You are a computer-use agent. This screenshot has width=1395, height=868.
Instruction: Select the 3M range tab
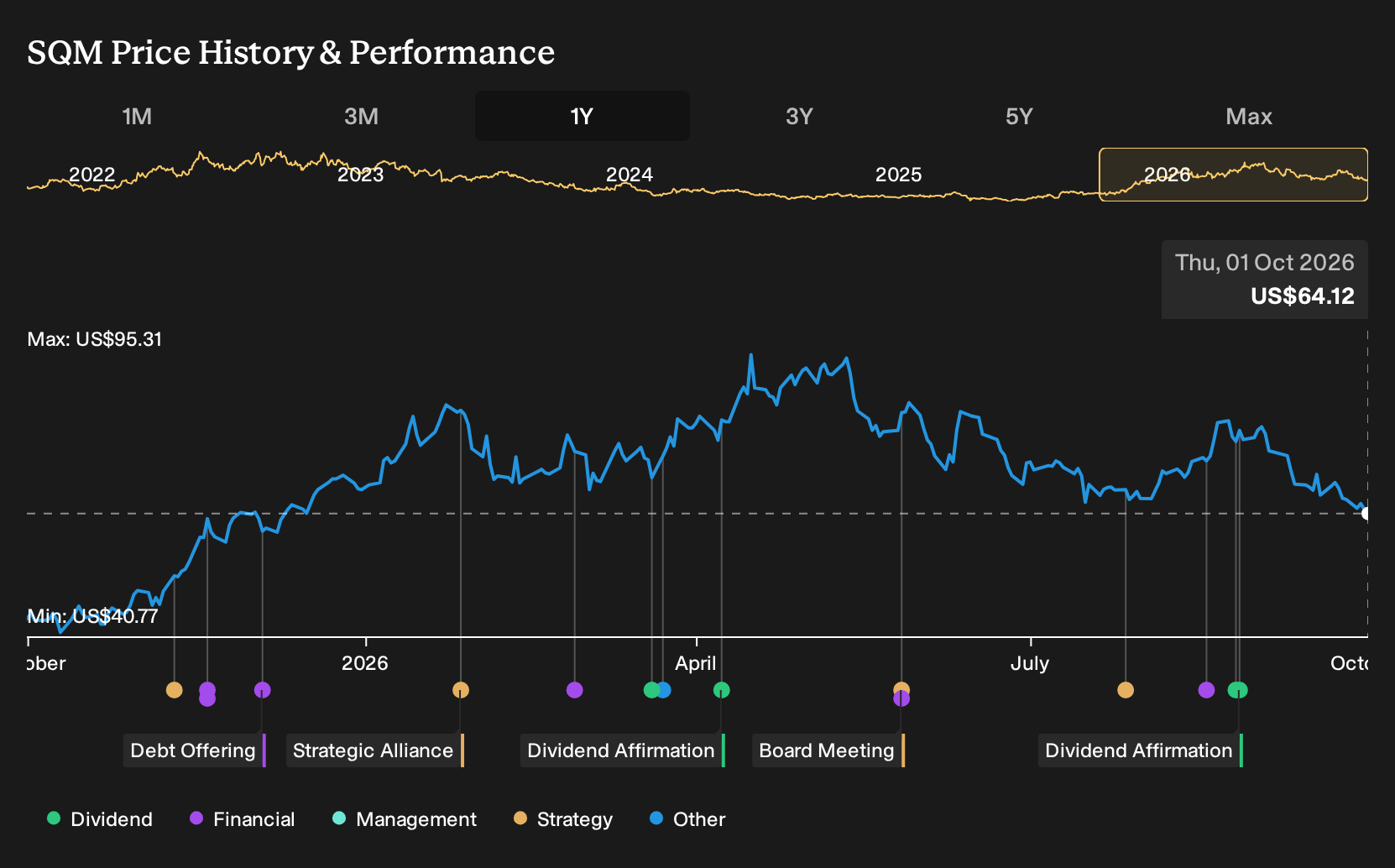(361, 116)
